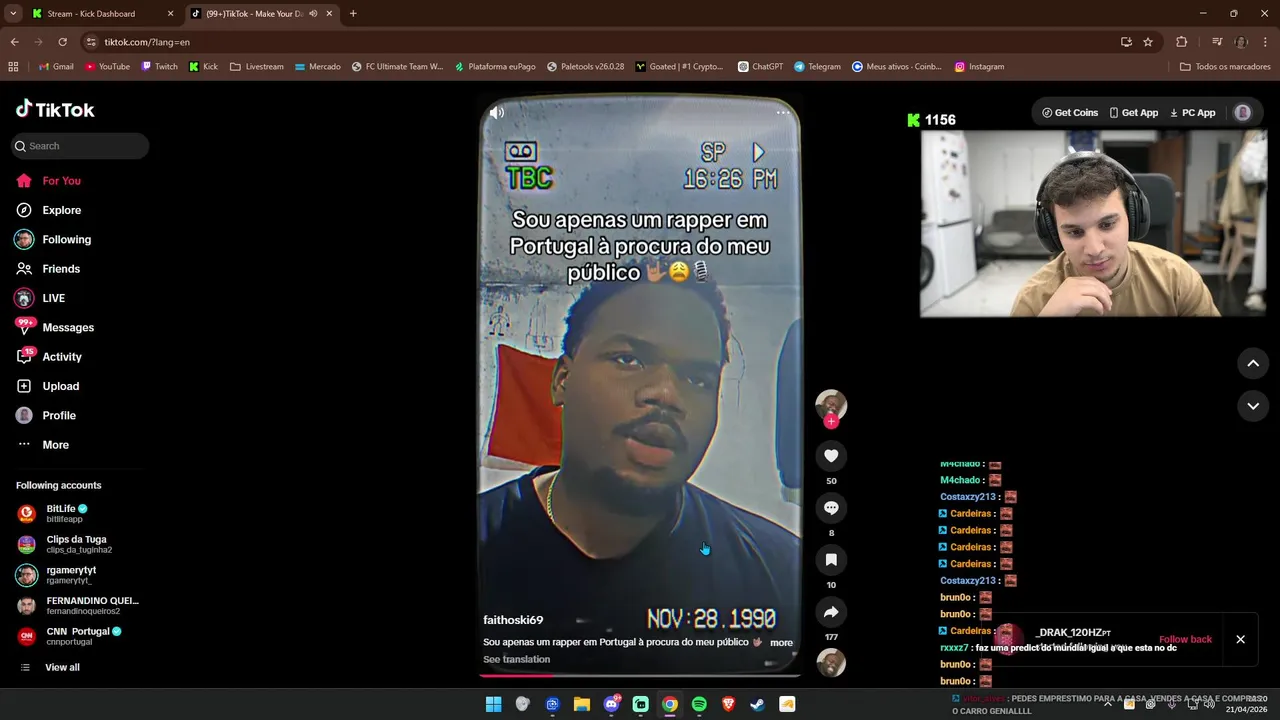The width and height of the screenshot is (1280, 720).
Task: Click the PC App download button
Action: (1193, 113)
